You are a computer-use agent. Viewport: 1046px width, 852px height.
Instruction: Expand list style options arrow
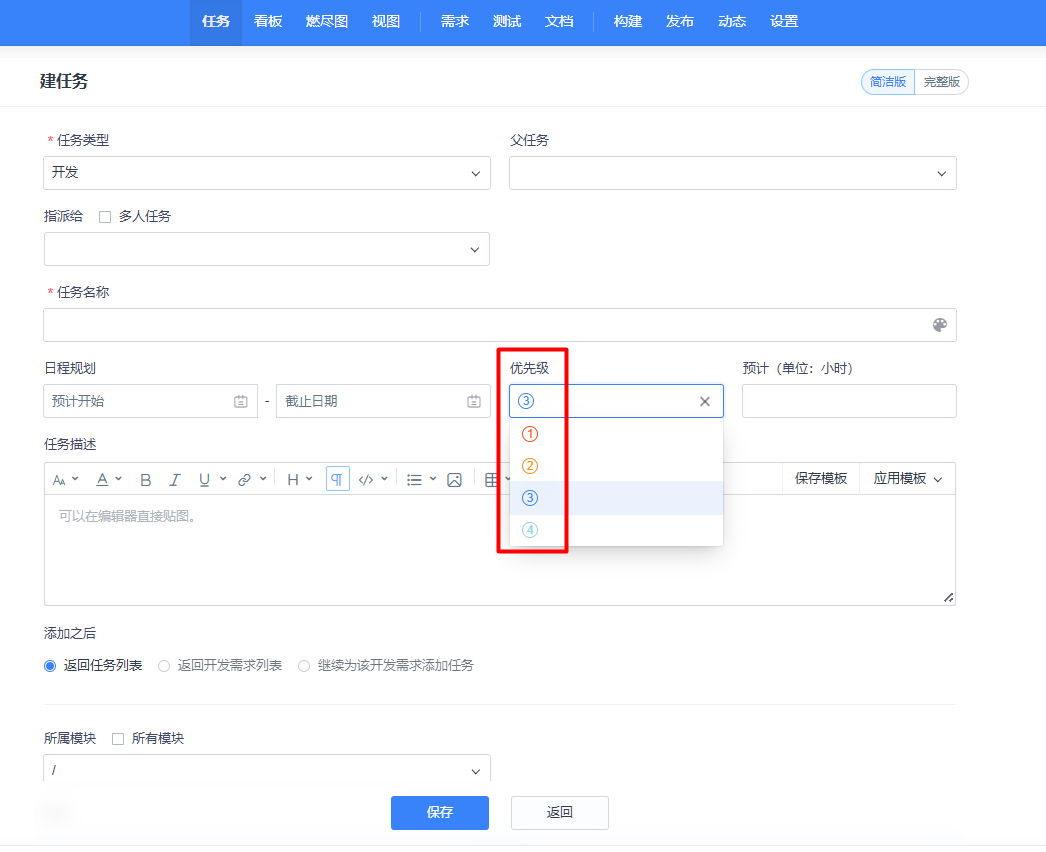[x=433, y=479]
